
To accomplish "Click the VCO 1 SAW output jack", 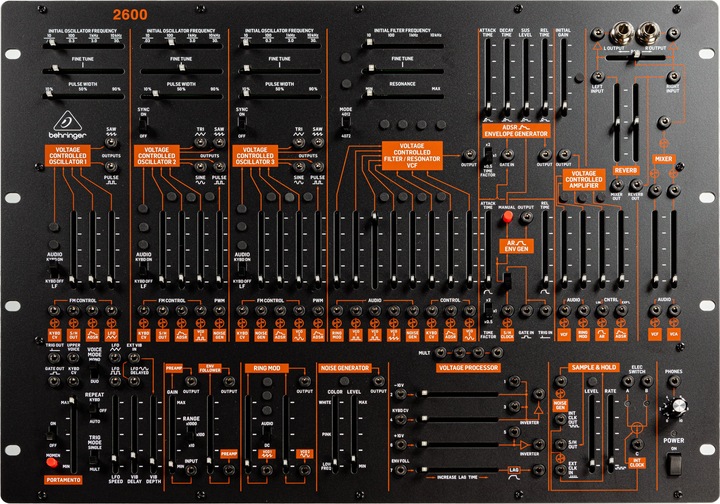I will point(111,142).
